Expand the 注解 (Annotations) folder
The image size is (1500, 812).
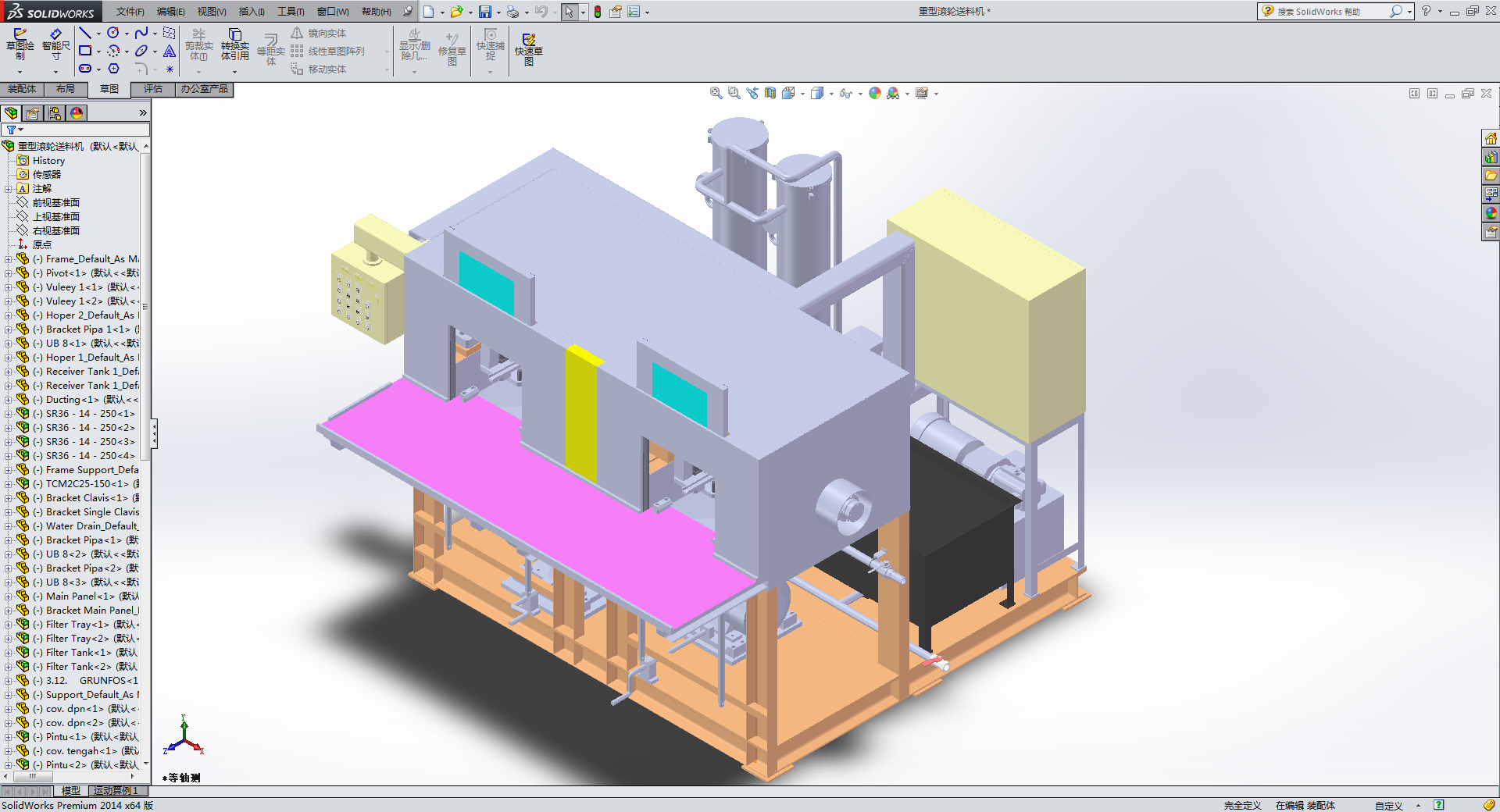pos(8,189)
